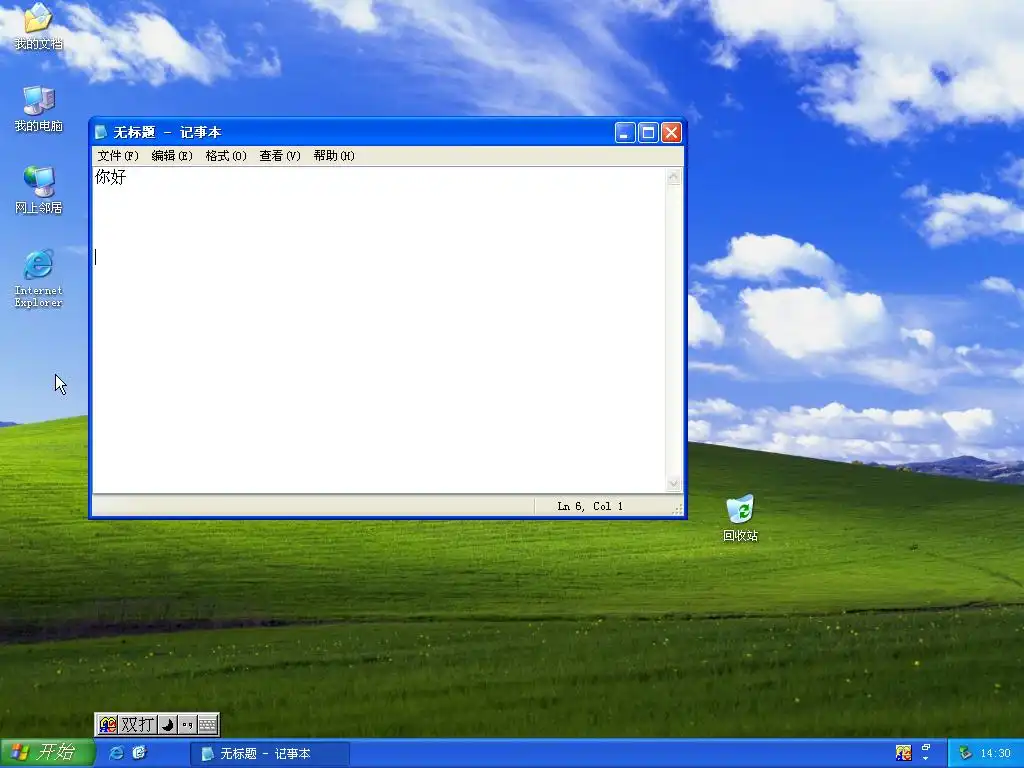Image resolution: width=1024 pixels, height=768 pixels.
Task: Select Internet Explorer desktop icon
Action: point(39,278)
